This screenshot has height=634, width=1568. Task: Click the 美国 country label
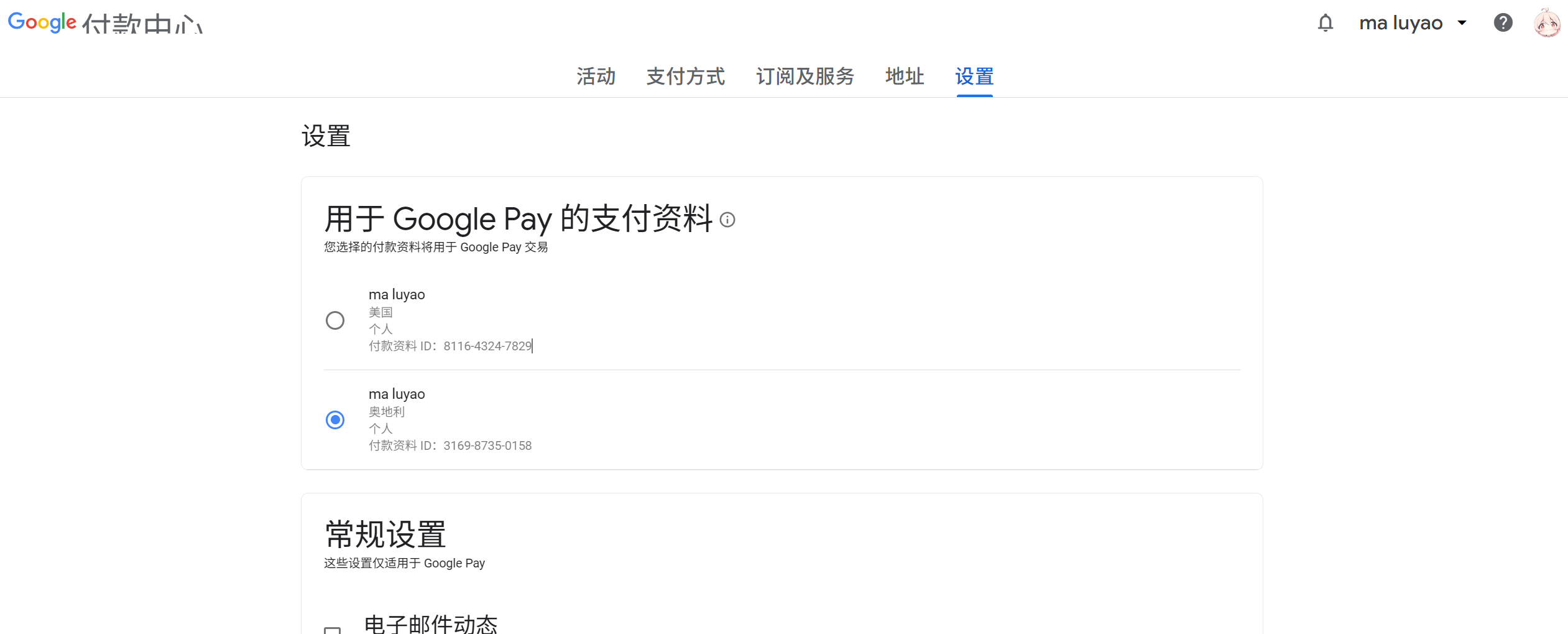380,312
